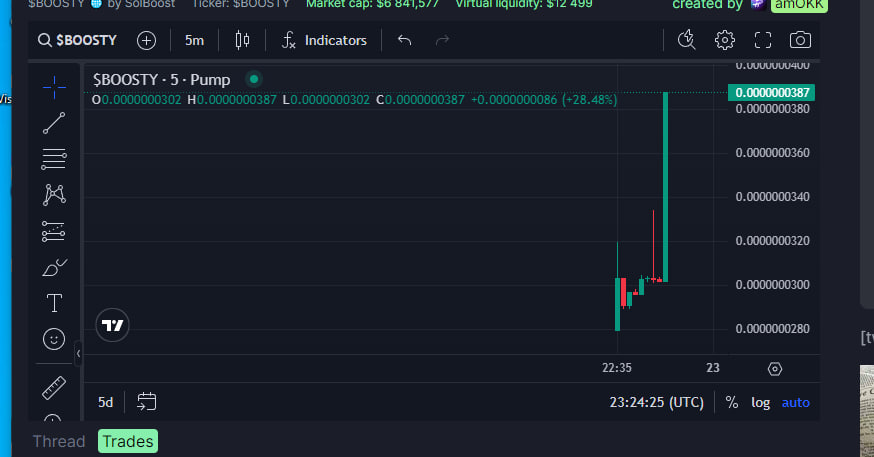Open the $BOOSTY symbol search
Screen dimensions: 874x457
pyautogui.click(x=77, y=40)
